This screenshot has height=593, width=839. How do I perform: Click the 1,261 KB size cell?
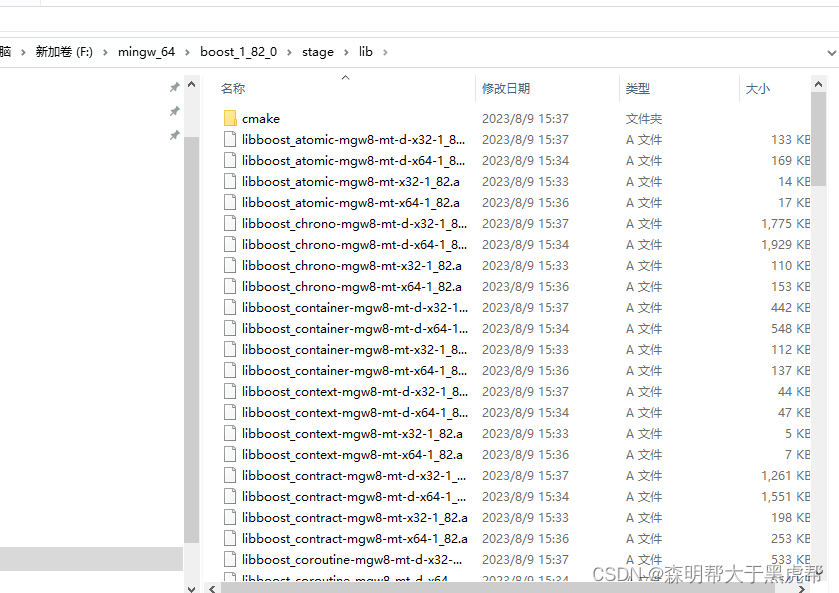point(785,475)
